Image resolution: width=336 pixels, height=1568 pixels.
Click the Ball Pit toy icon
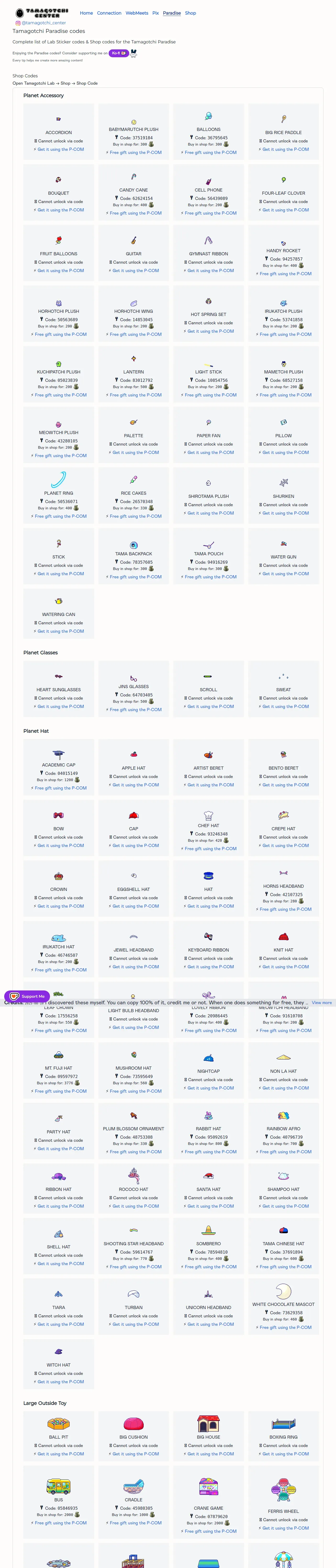(x=59, y=1424)
